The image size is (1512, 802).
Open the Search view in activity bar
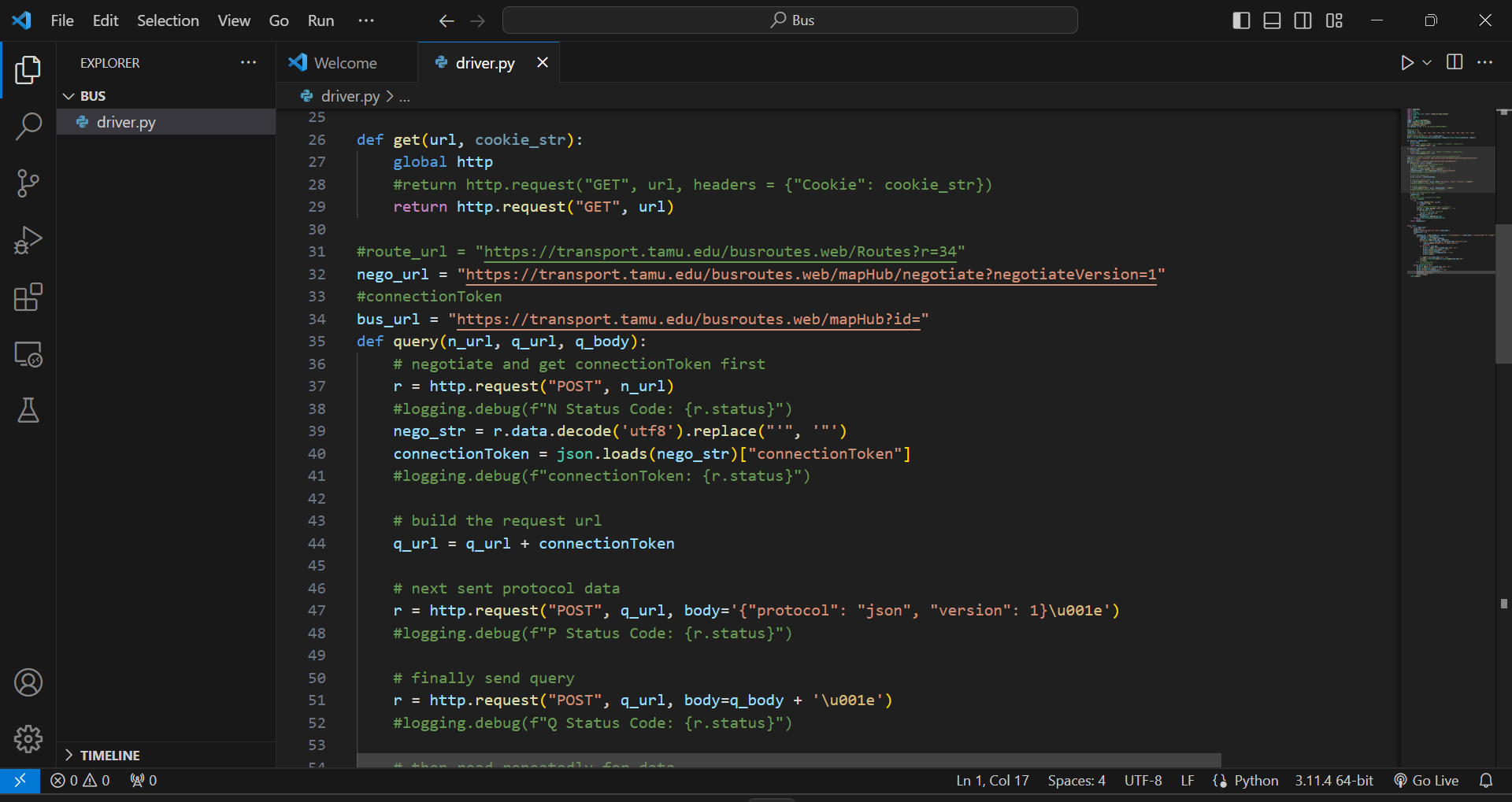(28, 126)
